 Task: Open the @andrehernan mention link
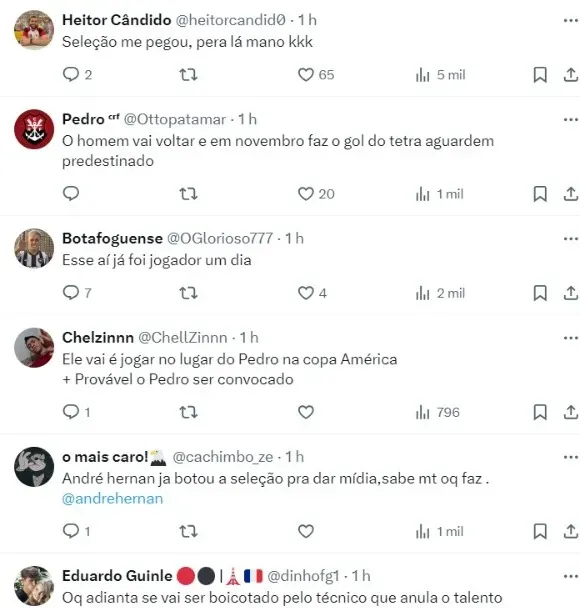click(x=112, y=499)
